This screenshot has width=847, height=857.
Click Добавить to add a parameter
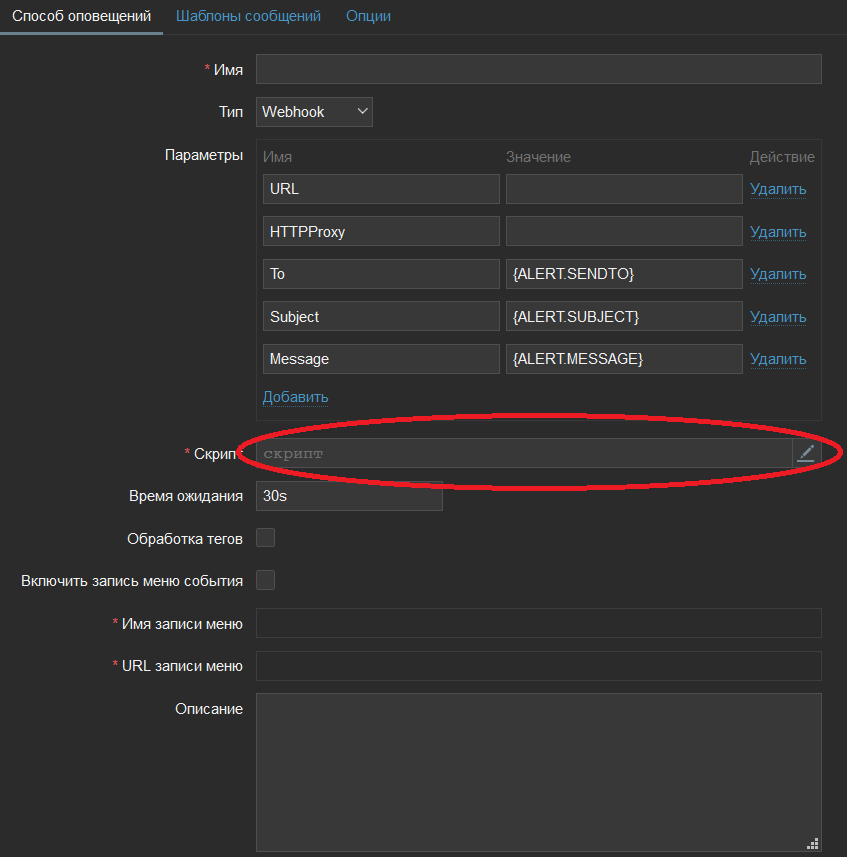point(295,397)
